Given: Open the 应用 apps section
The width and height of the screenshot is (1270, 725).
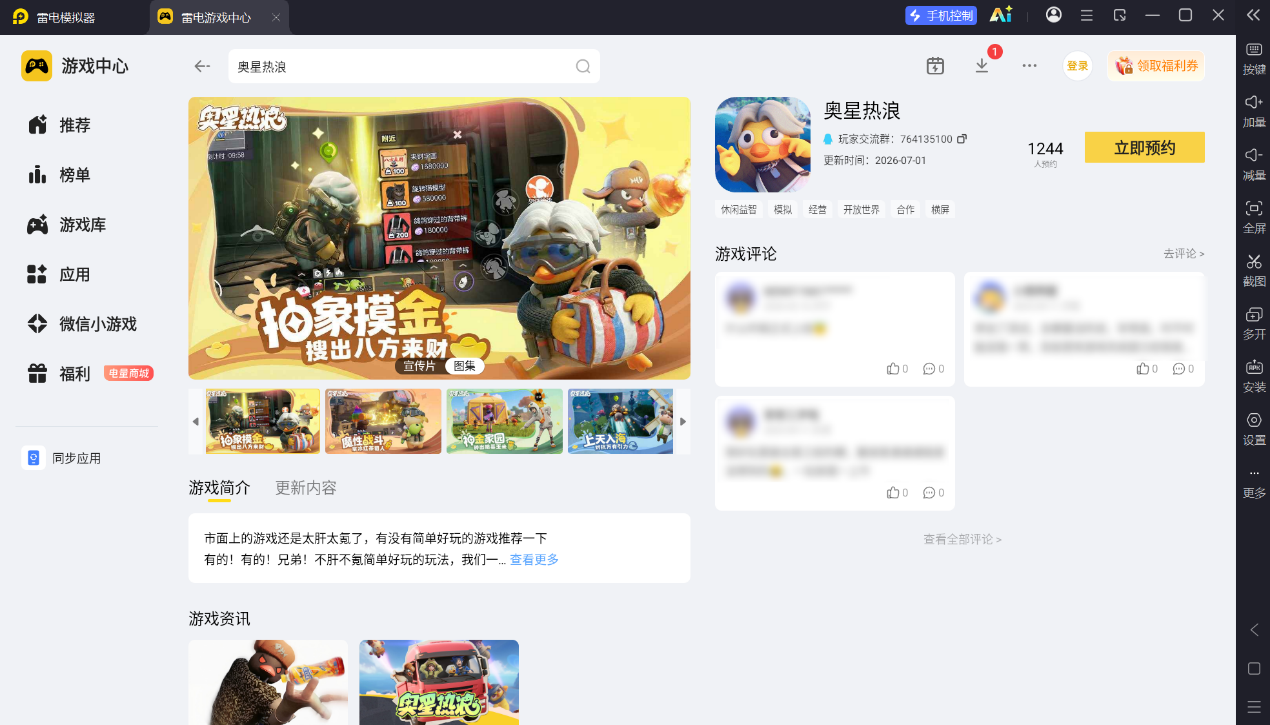Looking at the screenshot, I should 59,274.
